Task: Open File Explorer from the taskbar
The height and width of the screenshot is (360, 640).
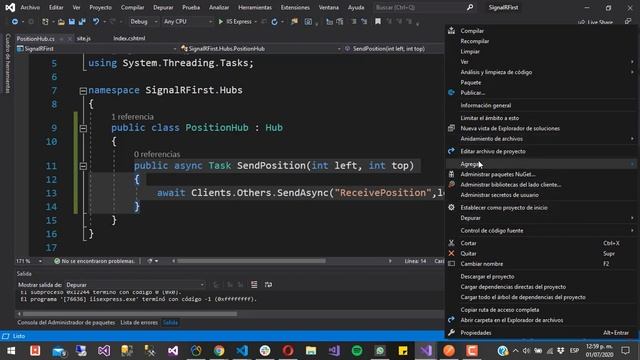Action: click(311, 351)
